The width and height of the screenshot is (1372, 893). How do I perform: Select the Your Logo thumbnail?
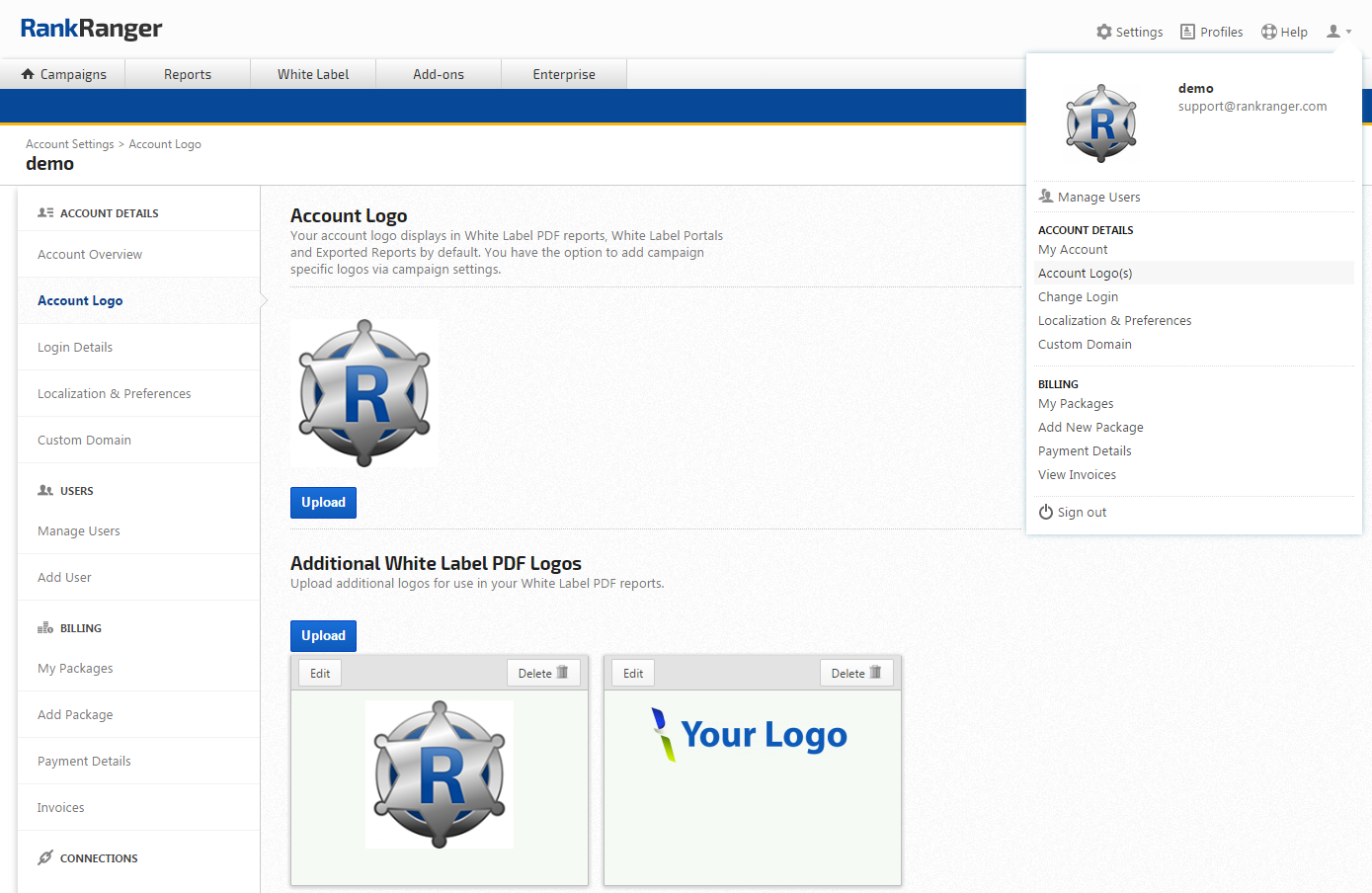pyautogui.click(x=752, y=736)
